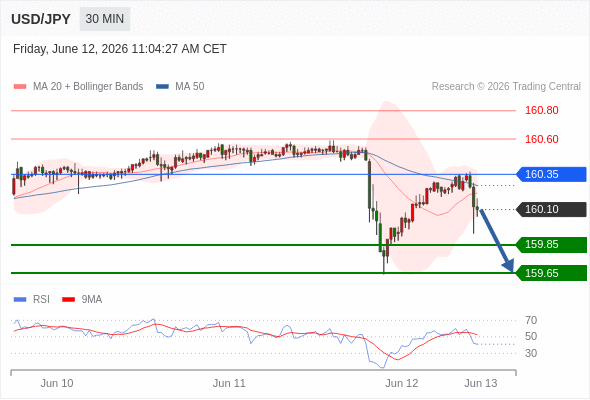Select the green 159.85 support price tag

coord(551,244)
